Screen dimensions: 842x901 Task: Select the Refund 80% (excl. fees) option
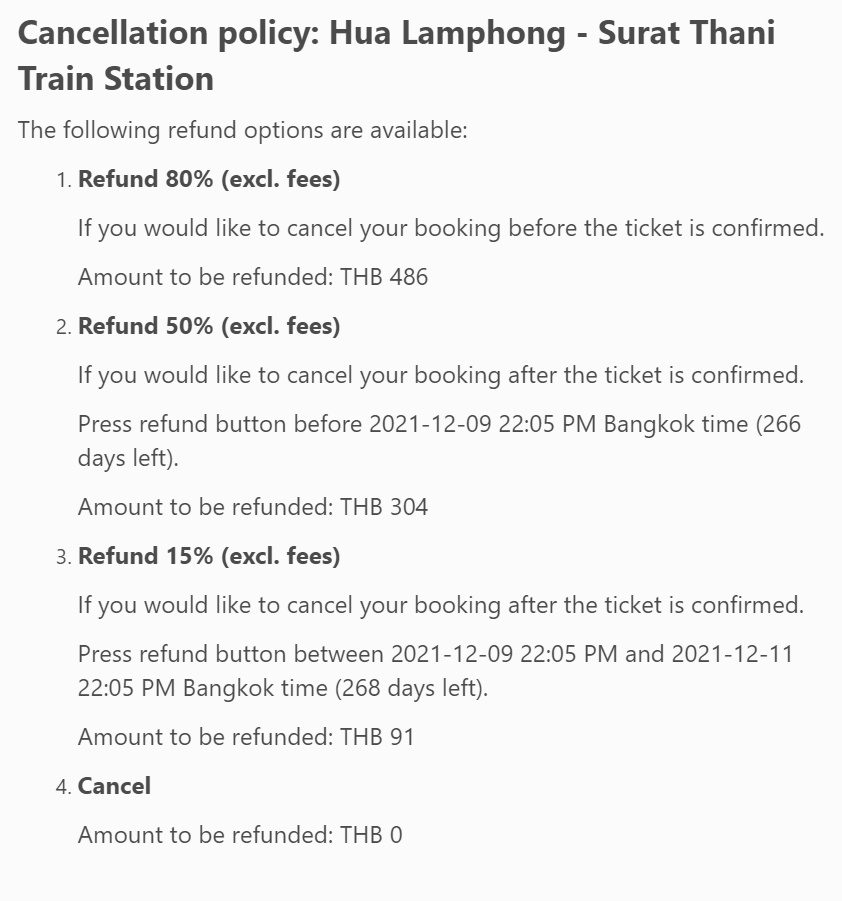(209, 180)
